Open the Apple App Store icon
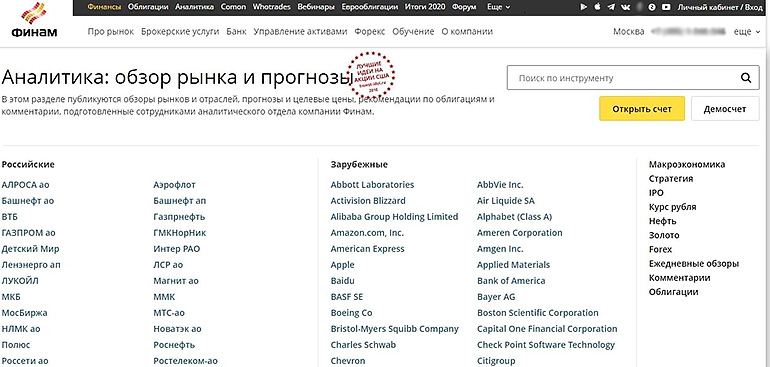This screenshot has width=770, height=367. pos(598,7)
